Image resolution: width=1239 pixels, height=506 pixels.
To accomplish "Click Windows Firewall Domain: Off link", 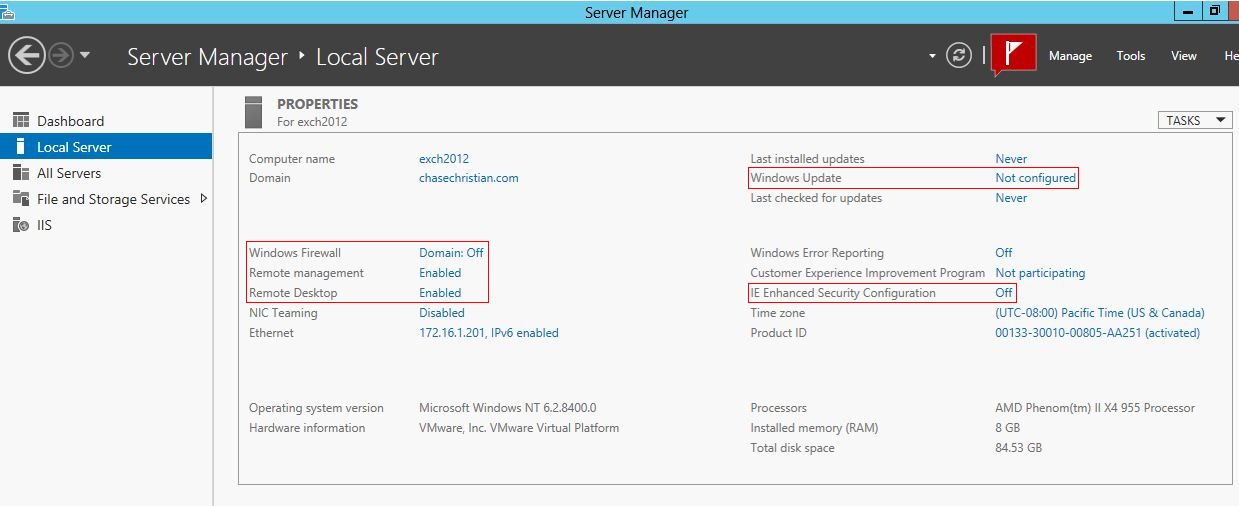I will click(x=451, y=253).
